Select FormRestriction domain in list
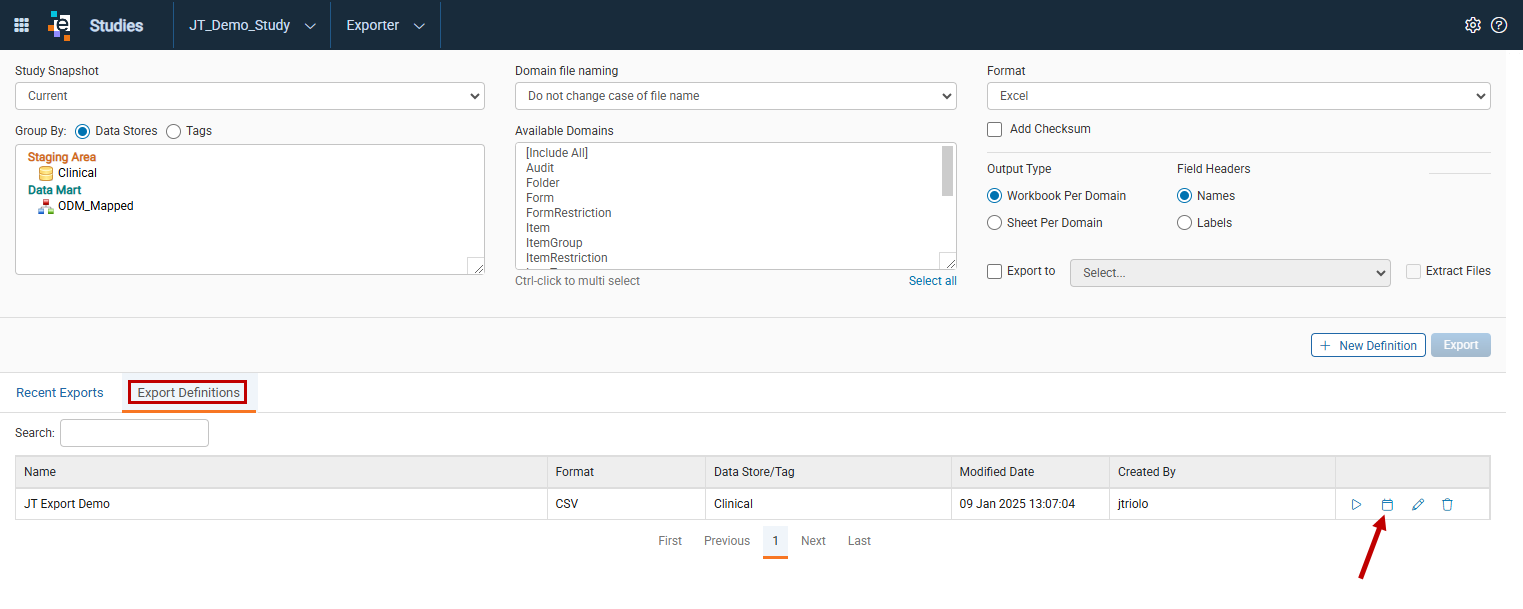The height and width of the screenshot is (609, 1523). coord(569,213)
